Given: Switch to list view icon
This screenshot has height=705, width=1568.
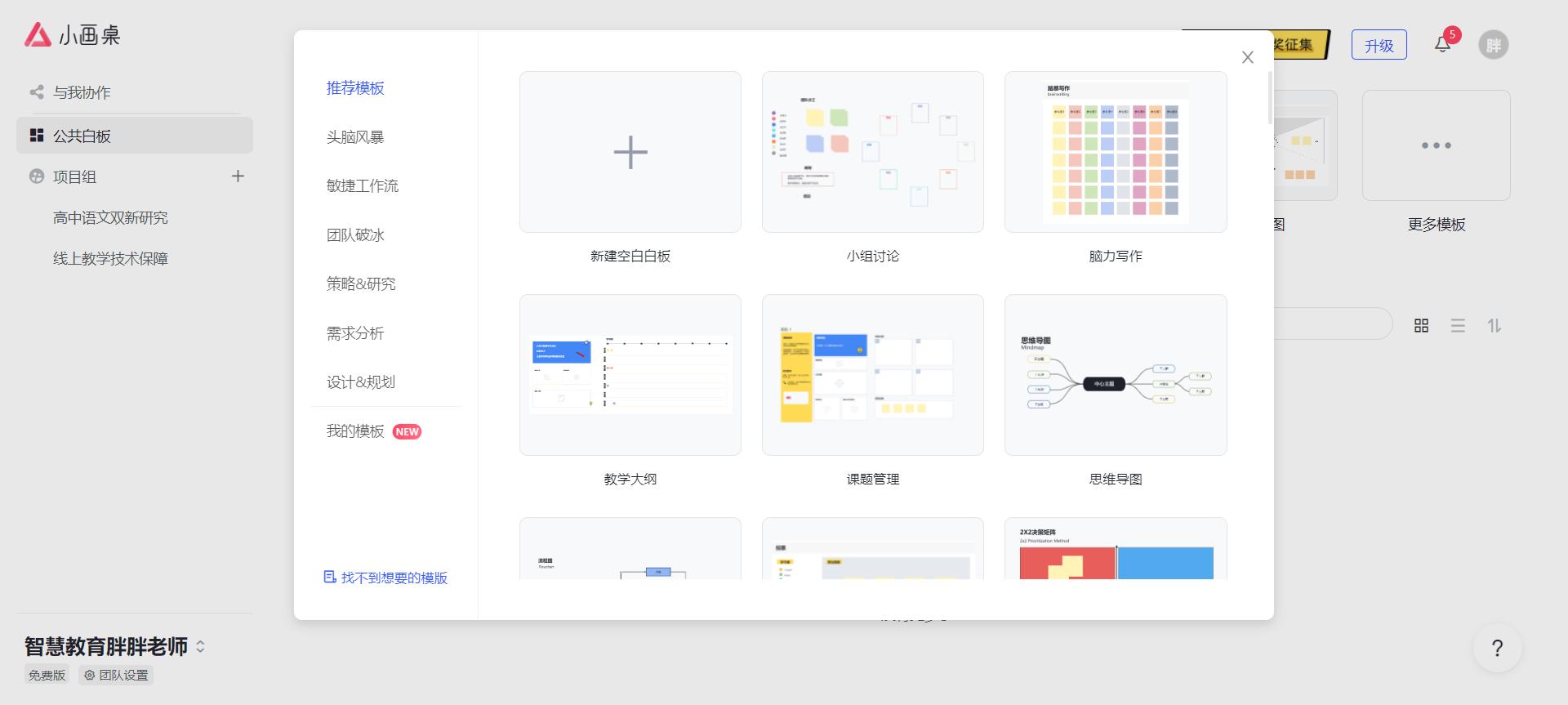Looking at the screenshot, I should point(1458,326).
